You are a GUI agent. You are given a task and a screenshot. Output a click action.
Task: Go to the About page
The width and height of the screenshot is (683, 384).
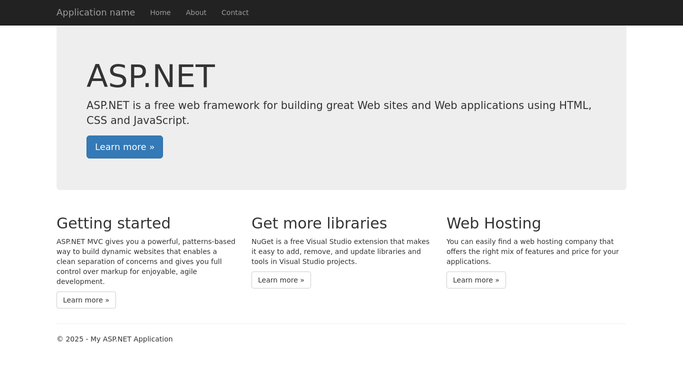click(x=196, y=13)
